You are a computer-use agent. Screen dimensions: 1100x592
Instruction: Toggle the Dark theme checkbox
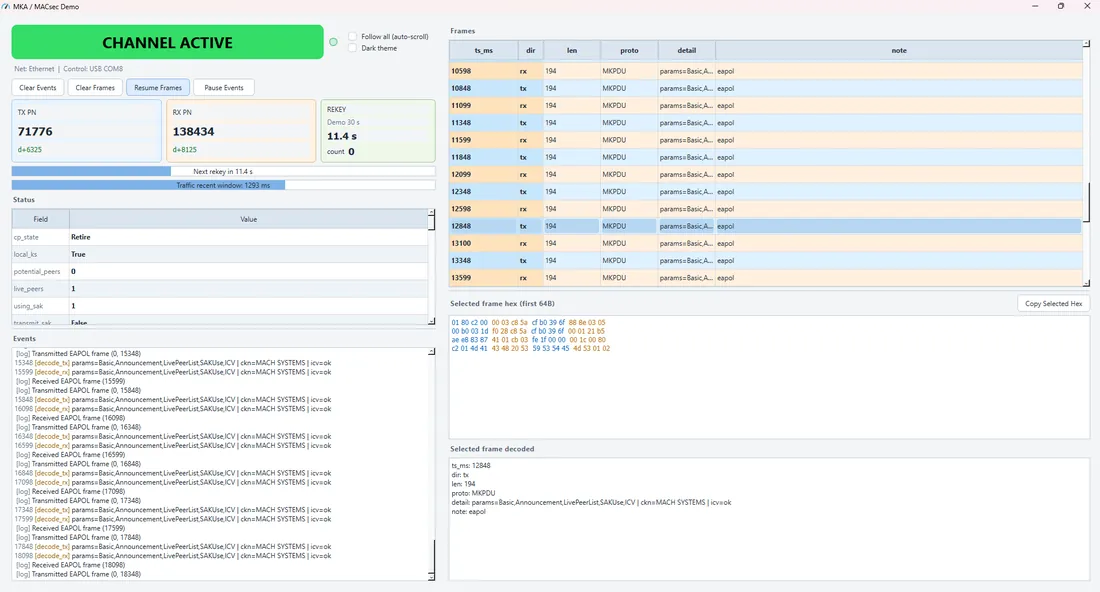tap(353, 48)
